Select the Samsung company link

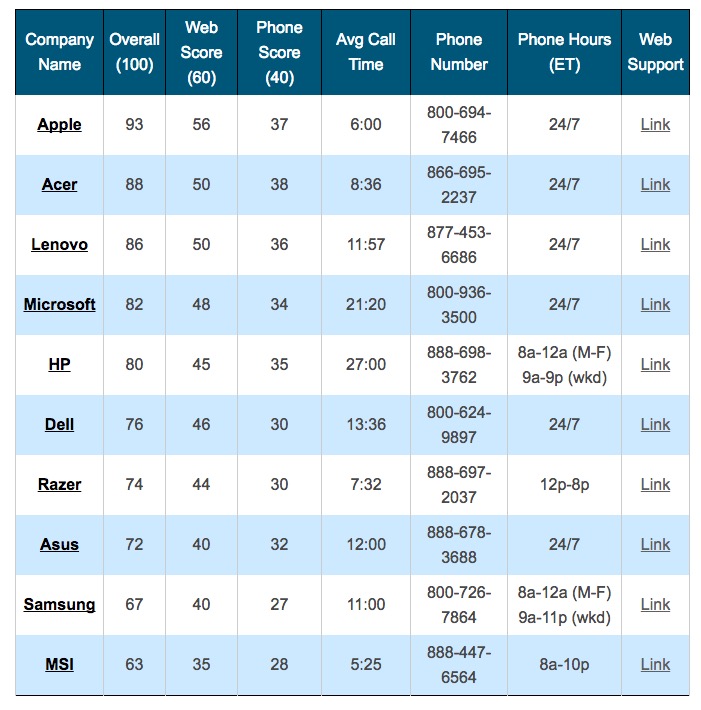(x=59, y=605)
